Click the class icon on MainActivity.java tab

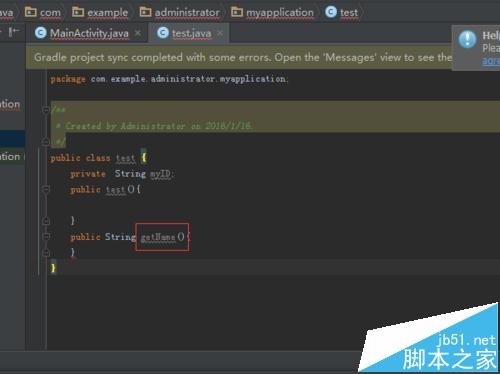coord(41,33)
